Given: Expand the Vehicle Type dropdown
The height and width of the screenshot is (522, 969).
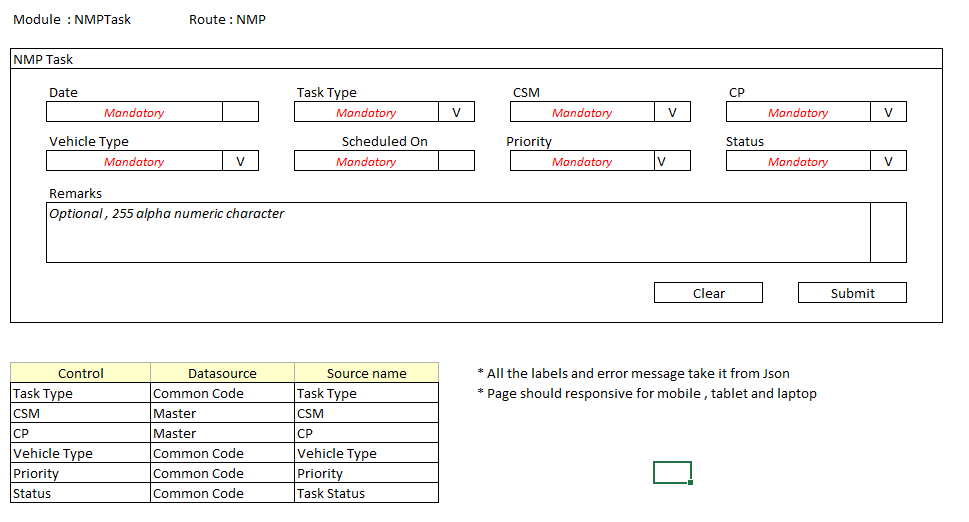Looking at the screenshot, I should click(240, 161).
